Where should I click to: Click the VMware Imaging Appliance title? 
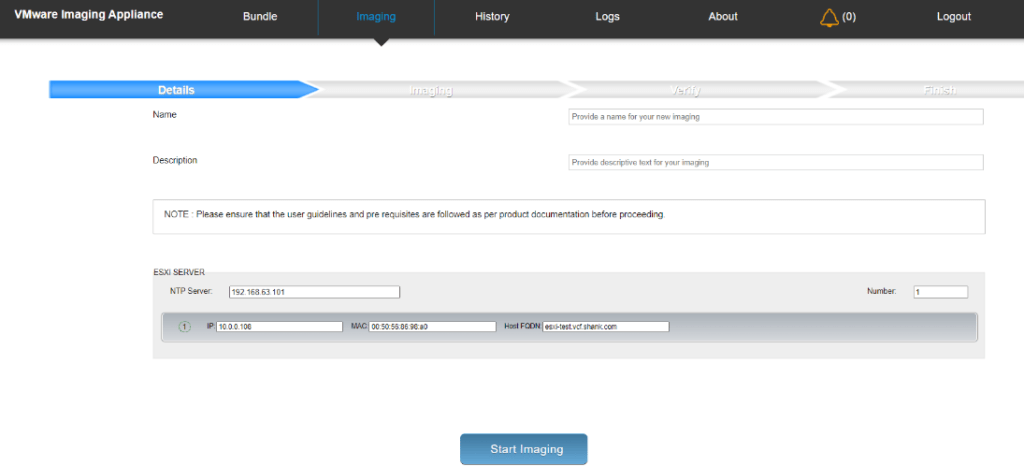89,14
